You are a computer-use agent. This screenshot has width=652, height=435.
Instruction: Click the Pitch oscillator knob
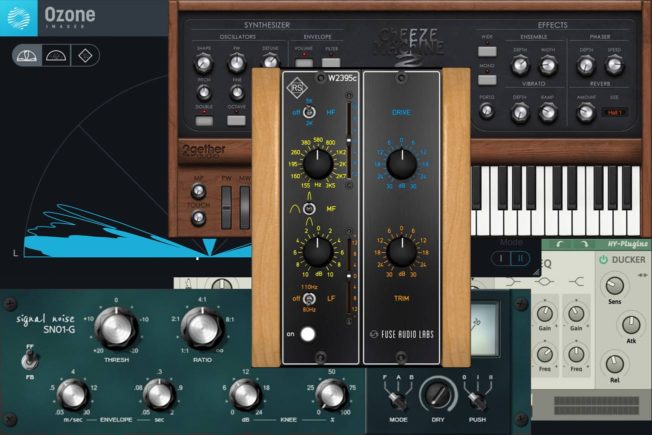point(204,93)
